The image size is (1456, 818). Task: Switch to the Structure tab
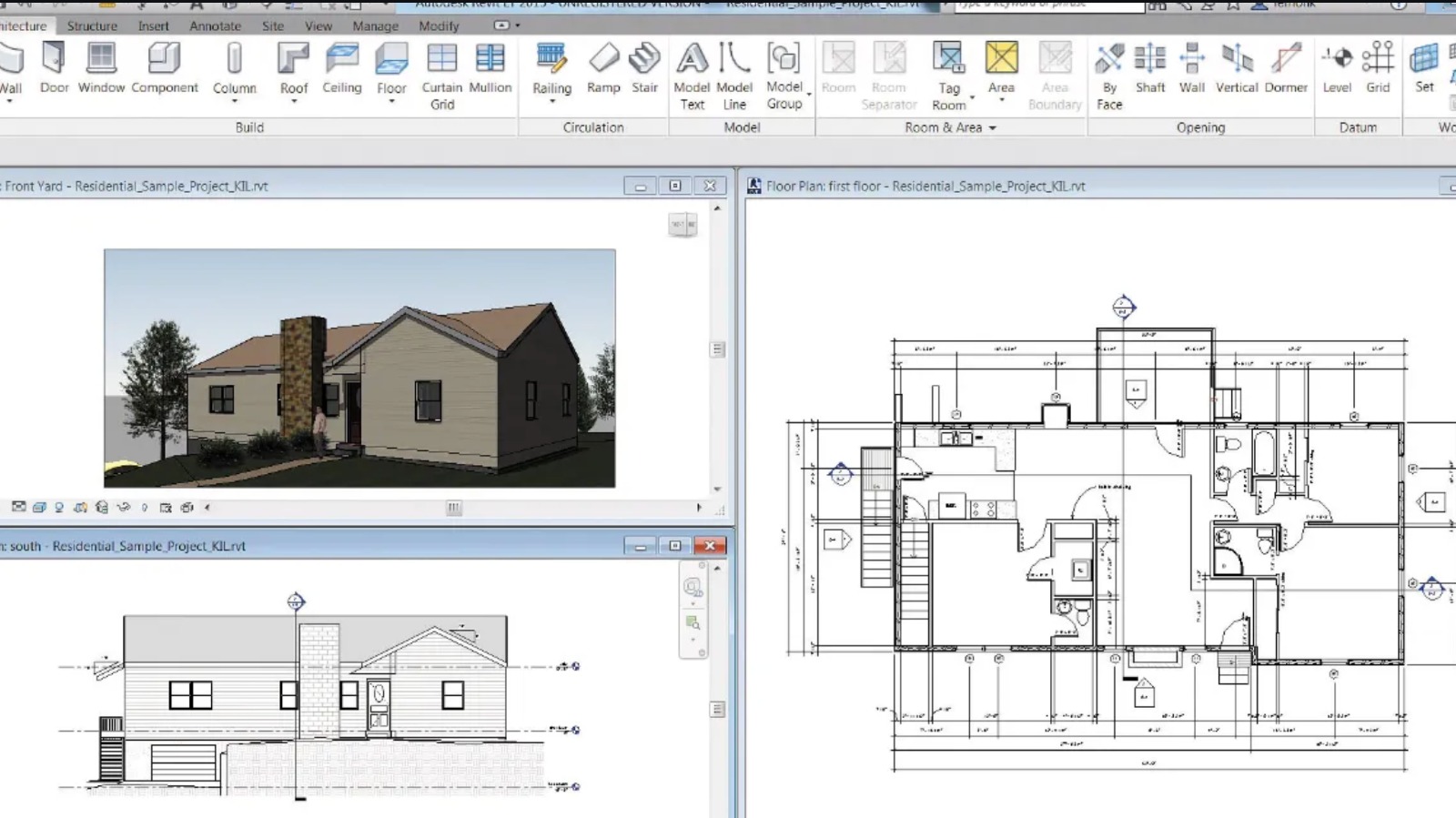(x=92, y=25)
